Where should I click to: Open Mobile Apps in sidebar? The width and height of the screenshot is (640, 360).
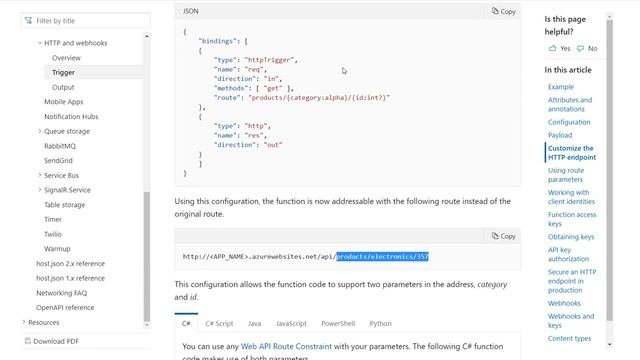coord(64,102)
